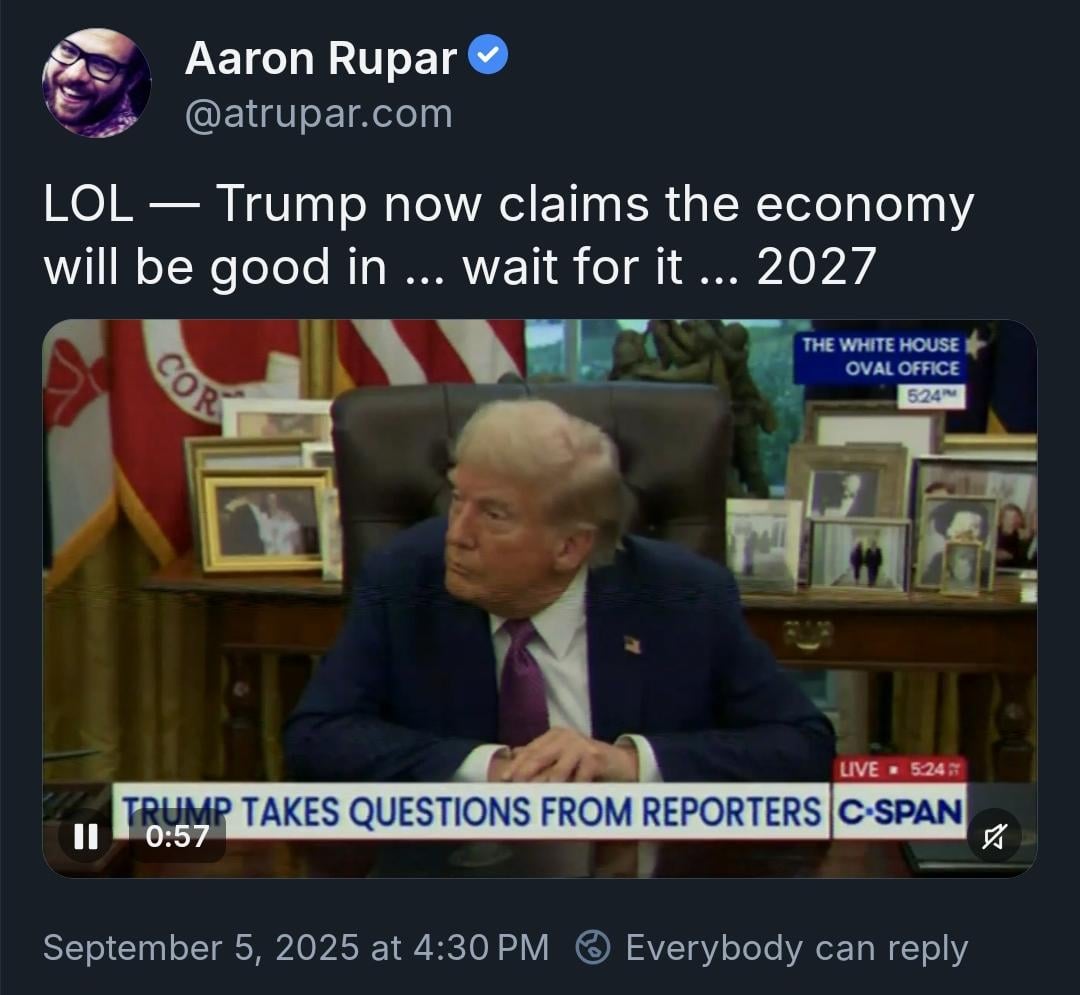Open the @atrupar.com handle link
This screenshot has height=995, width=1080.
coord(319,114)
